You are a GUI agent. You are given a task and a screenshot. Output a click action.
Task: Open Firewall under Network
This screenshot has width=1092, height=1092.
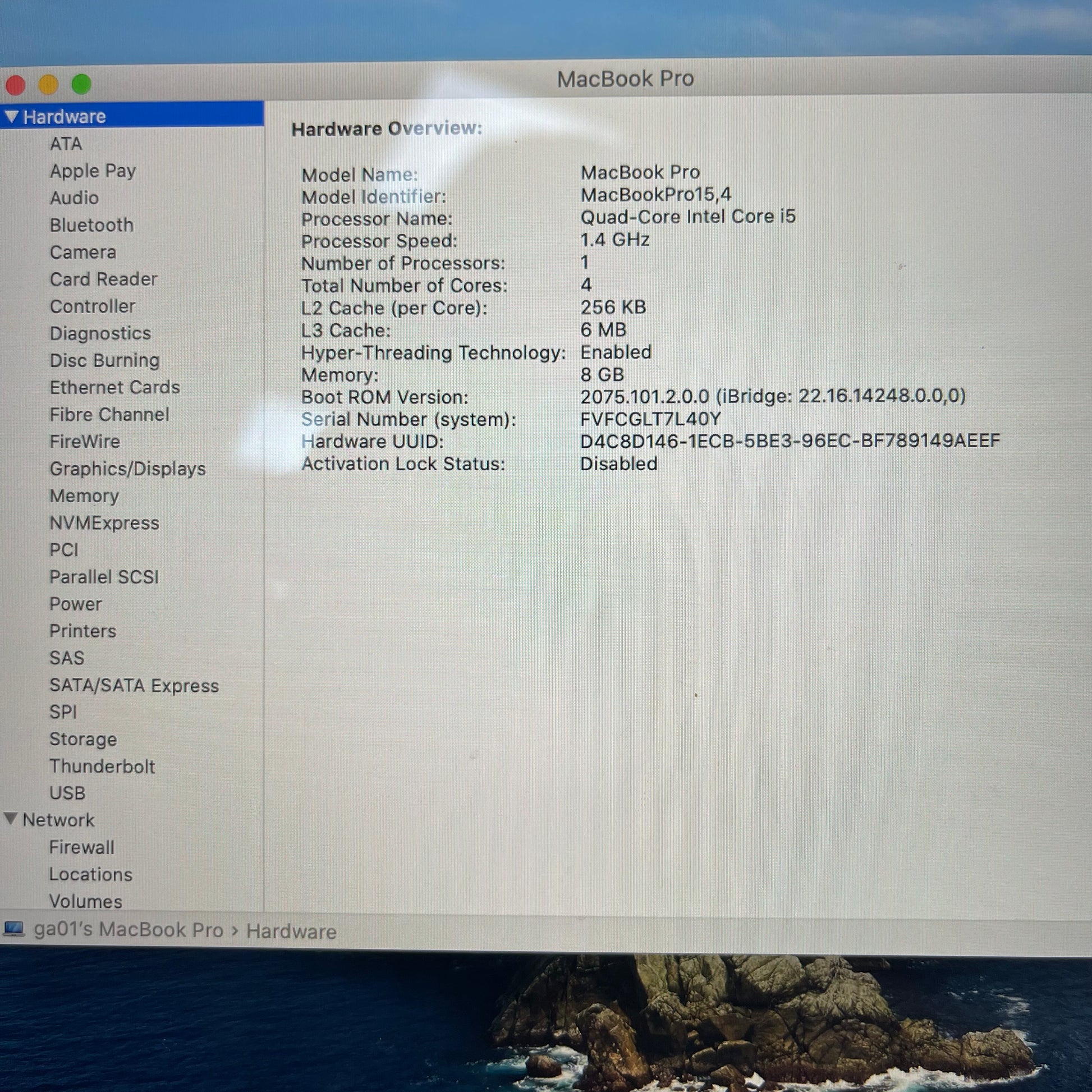pyautogui.click(x=82, y=847)
